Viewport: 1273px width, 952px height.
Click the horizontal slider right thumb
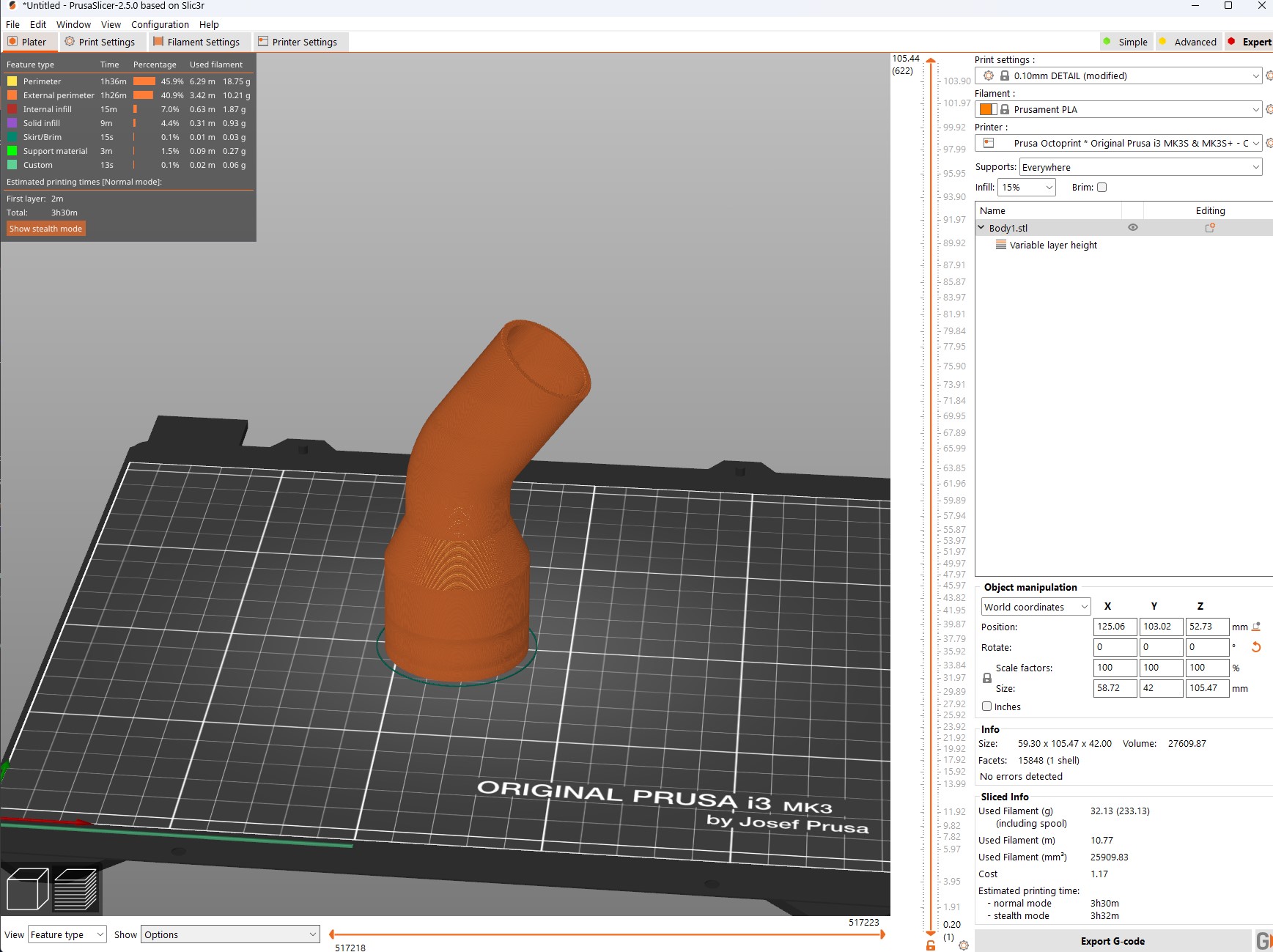[x=882, y=934]
